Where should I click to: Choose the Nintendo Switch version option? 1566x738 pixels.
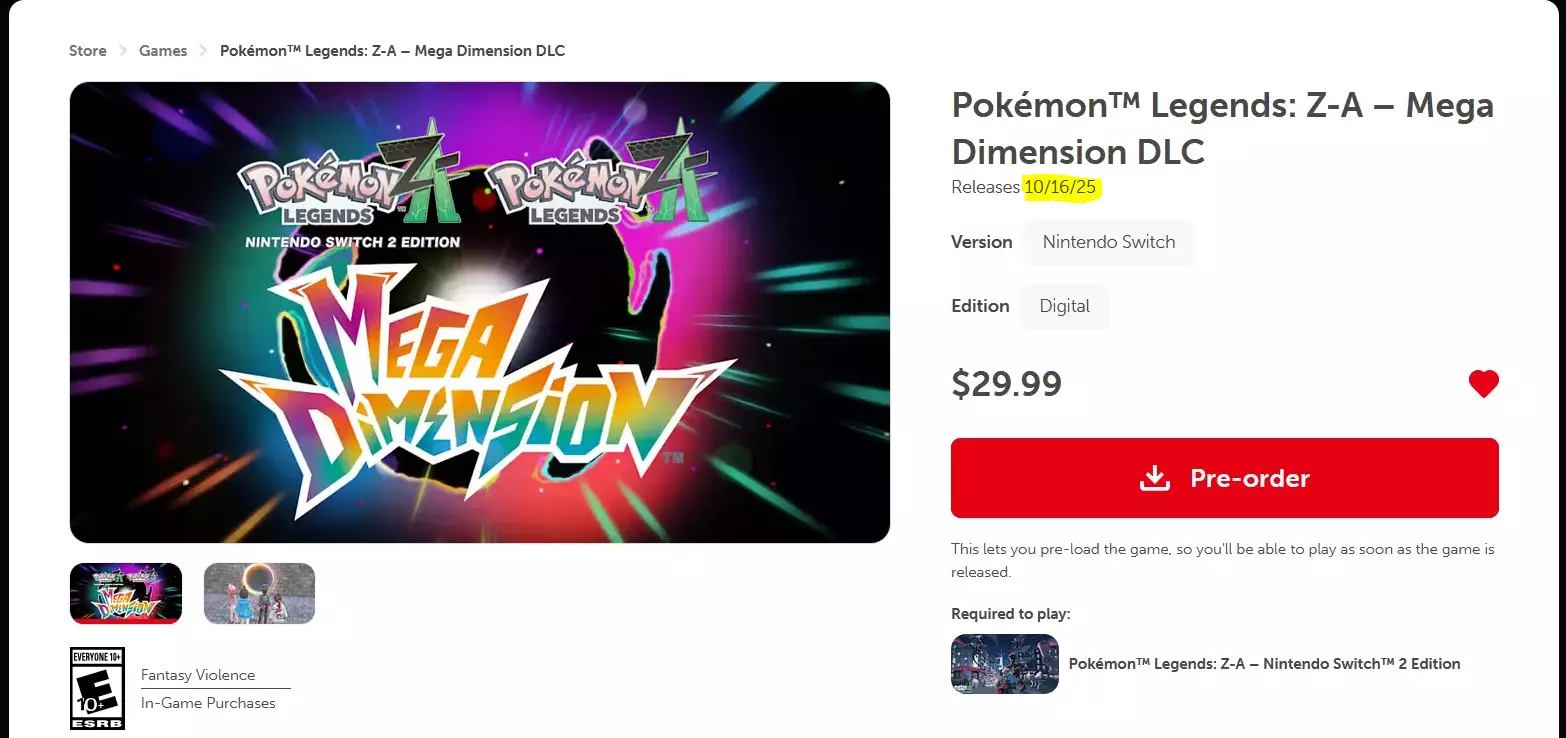(1108, 242)
